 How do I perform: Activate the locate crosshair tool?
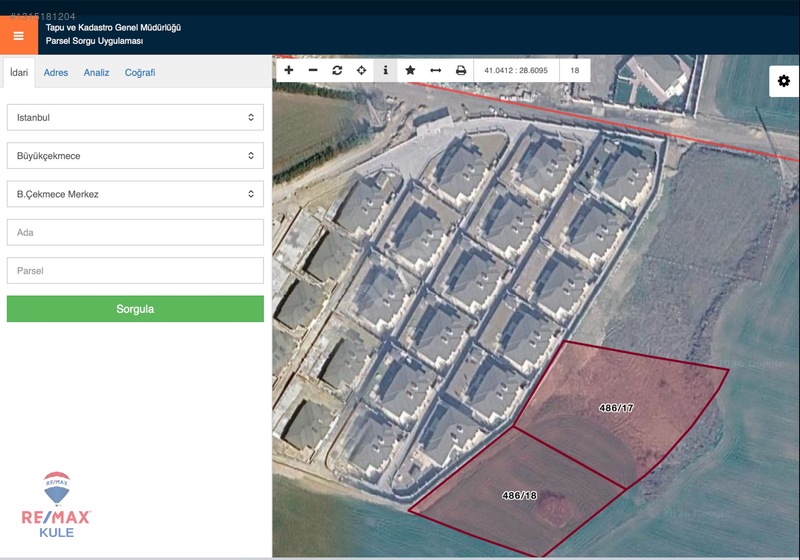[361, 70]
